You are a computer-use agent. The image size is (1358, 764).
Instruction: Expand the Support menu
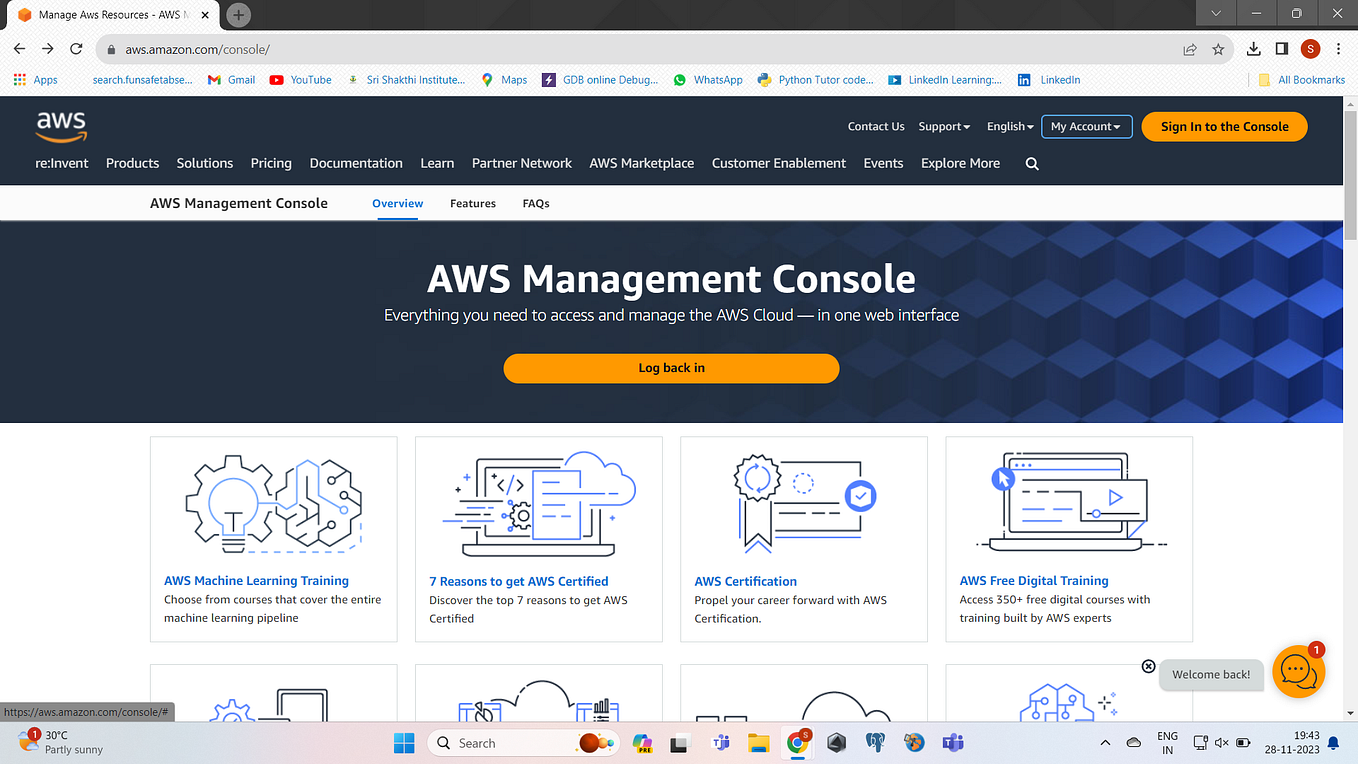[x=943, y=126]
